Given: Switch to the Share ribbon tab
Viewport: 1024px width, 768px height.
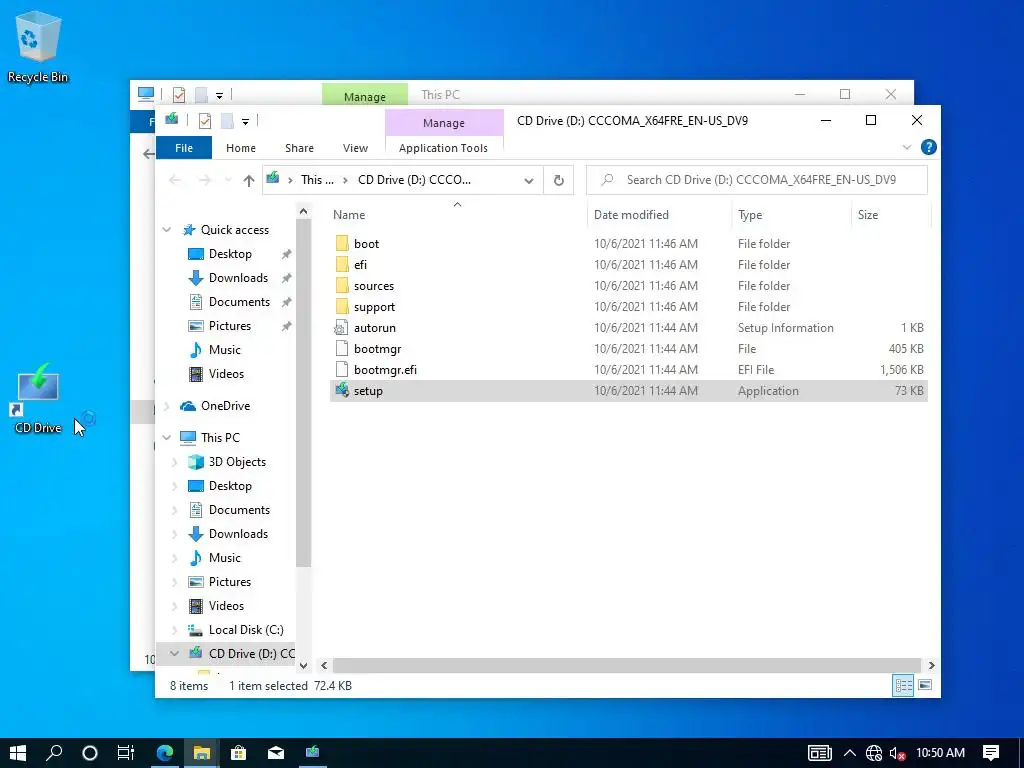Looking at the screenshot, I should point(299,148).
